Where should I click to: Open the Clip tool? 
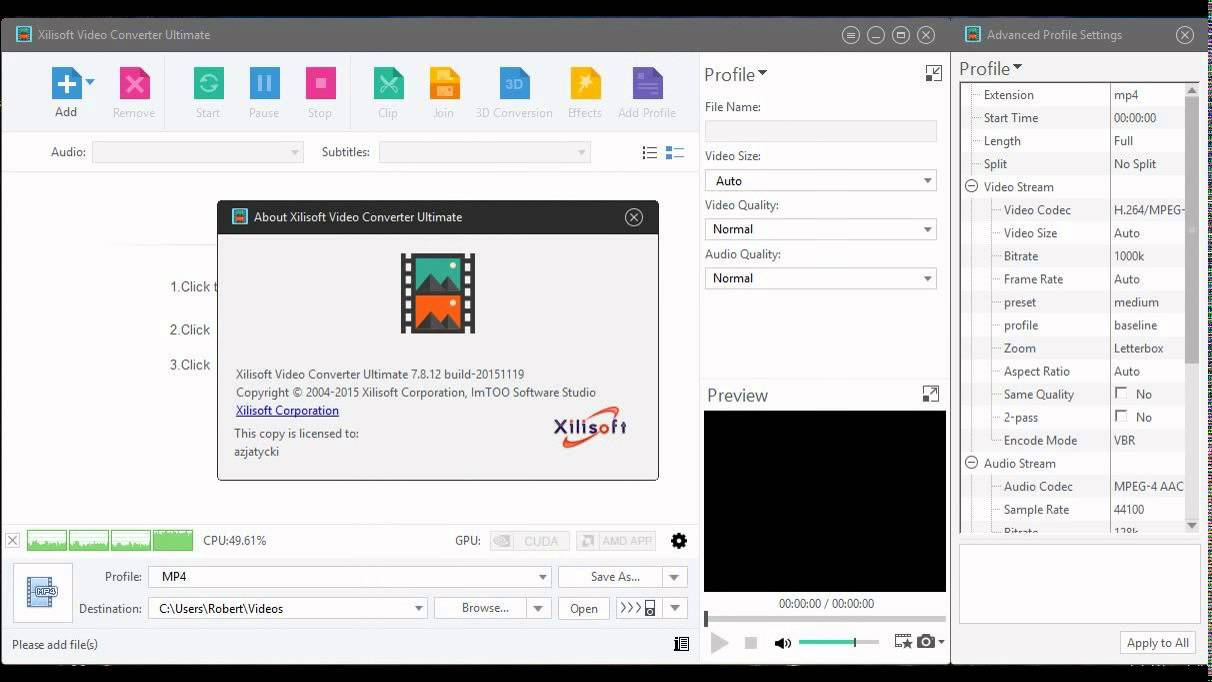(x=388, y=83)
